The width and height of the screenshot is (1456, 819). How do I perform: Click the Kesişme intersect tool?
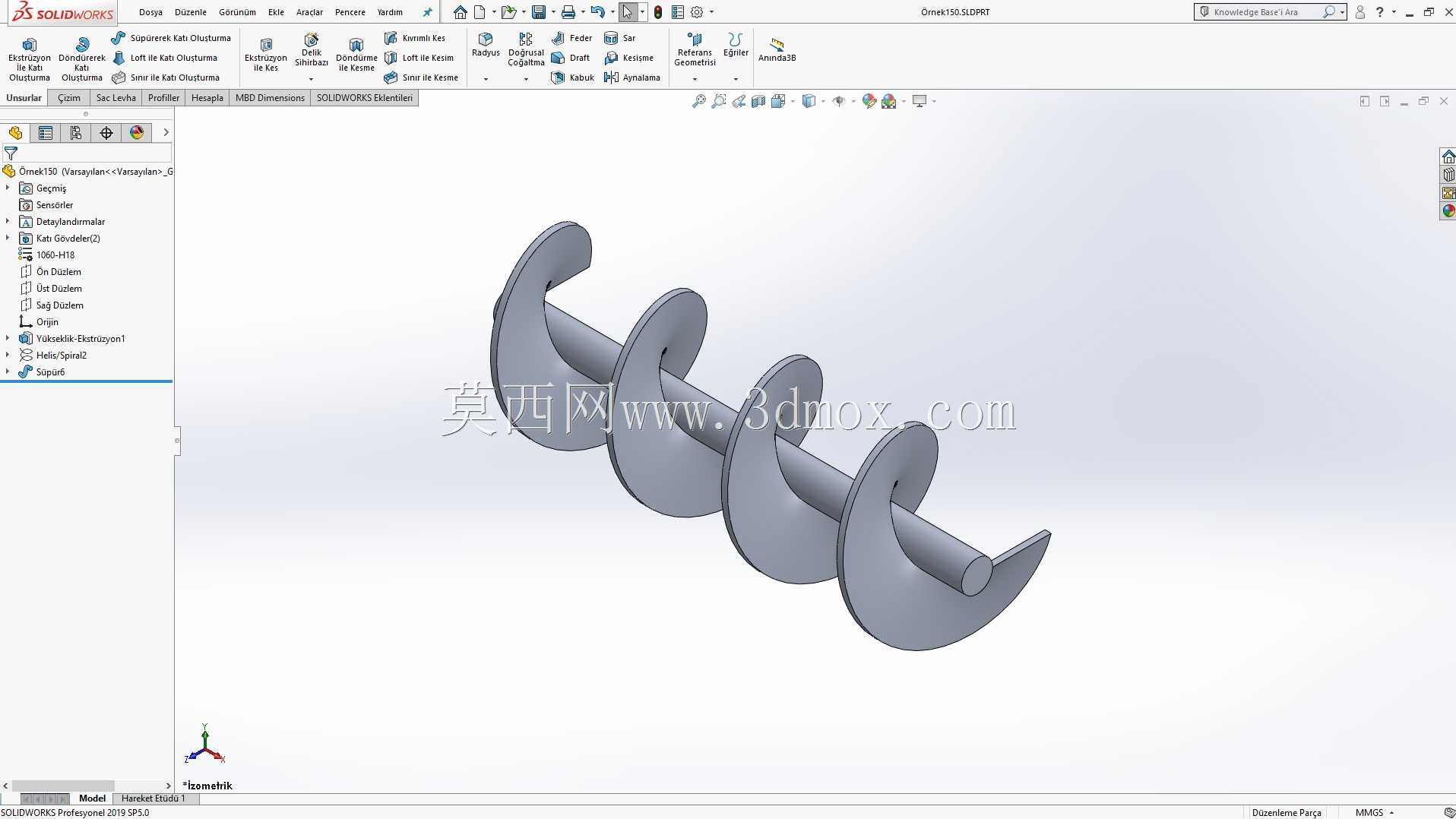(628, 58)
